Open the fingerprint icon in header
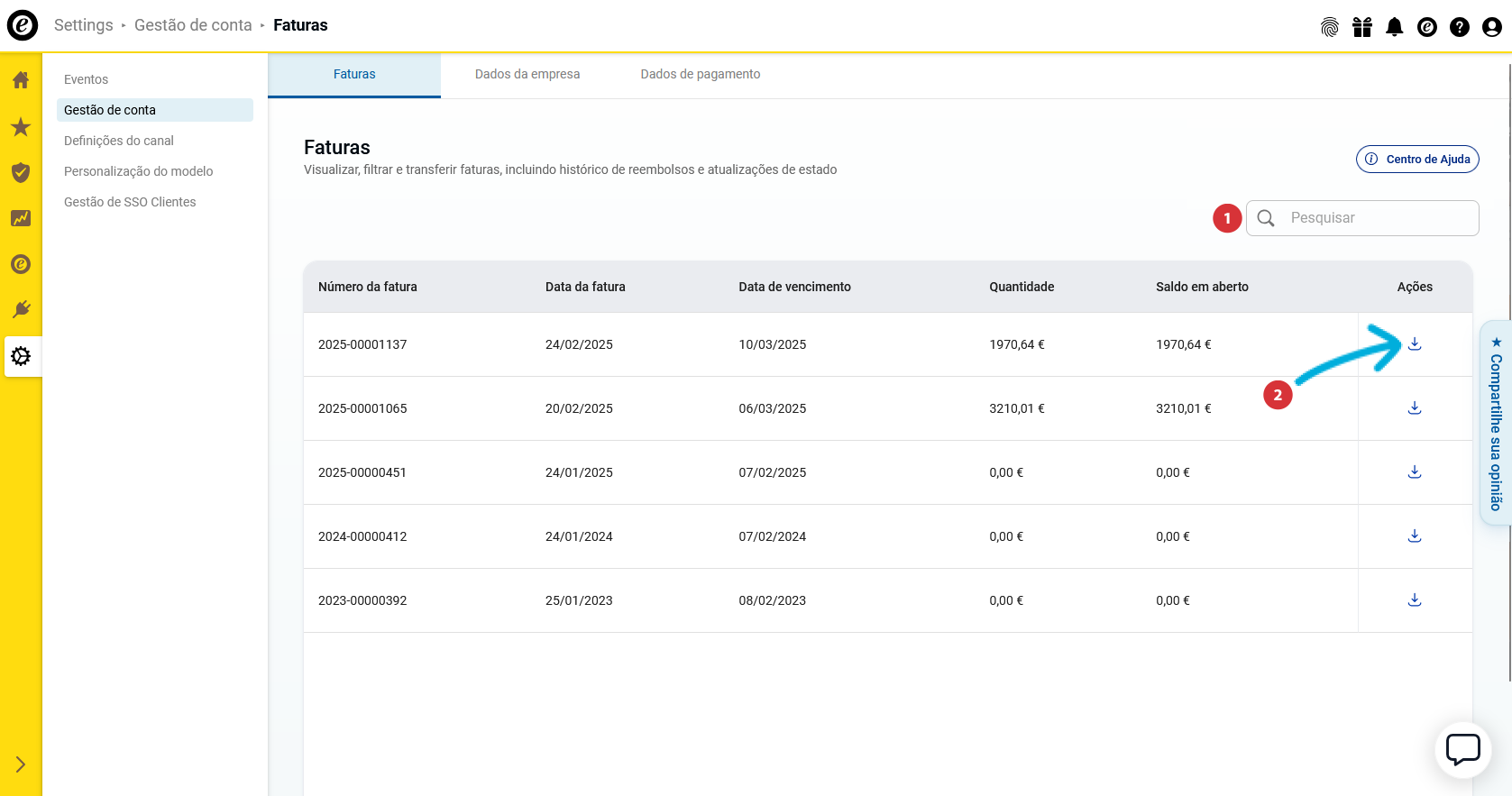Screen dimensions: 1512x796 click(x=1329, y=27)
